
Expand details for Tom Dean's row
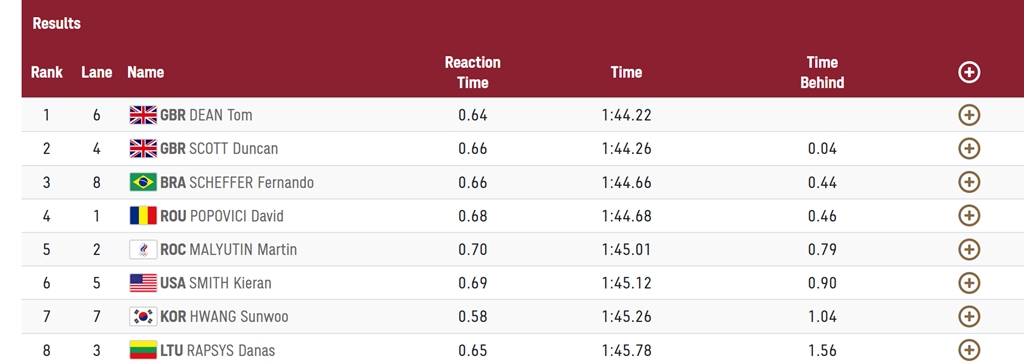pyautogui.click(x=968, y=115)
